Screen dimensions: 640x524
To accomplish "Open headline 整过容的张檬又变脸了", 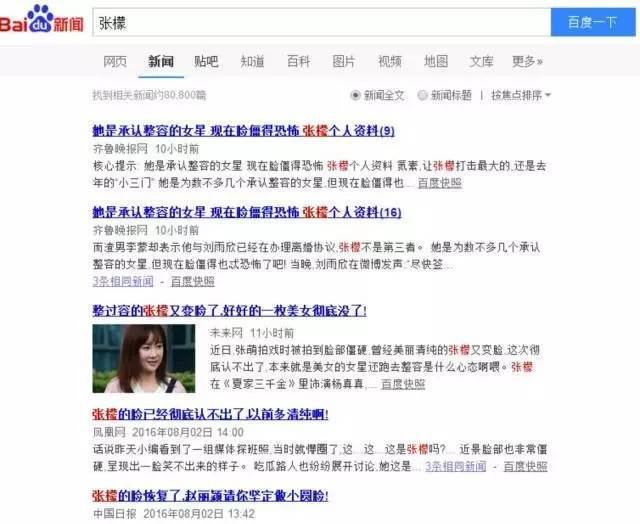I will [x=229, y=311].
